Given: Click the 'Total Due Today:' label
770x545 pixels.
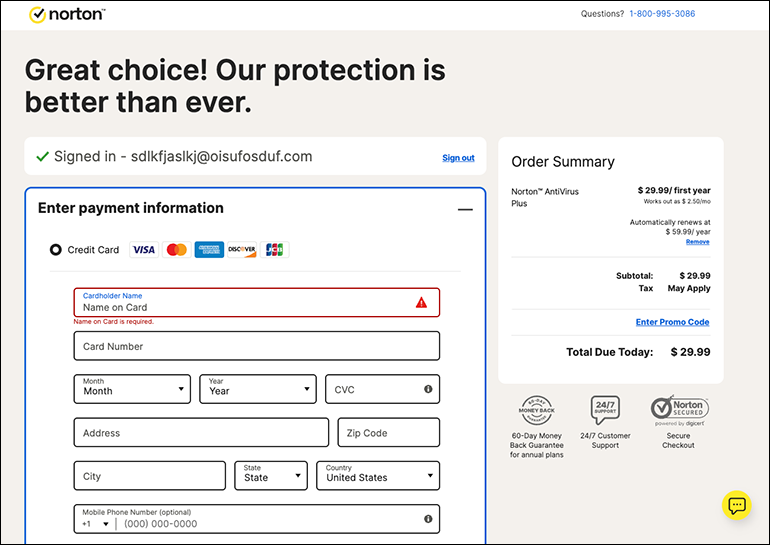Looking at the screenshot, I should (609, 352).
